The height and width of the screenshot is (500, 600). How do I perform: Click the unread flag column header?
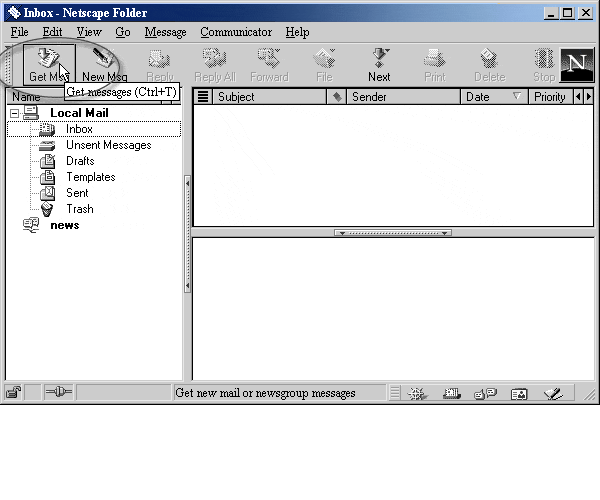337,97
